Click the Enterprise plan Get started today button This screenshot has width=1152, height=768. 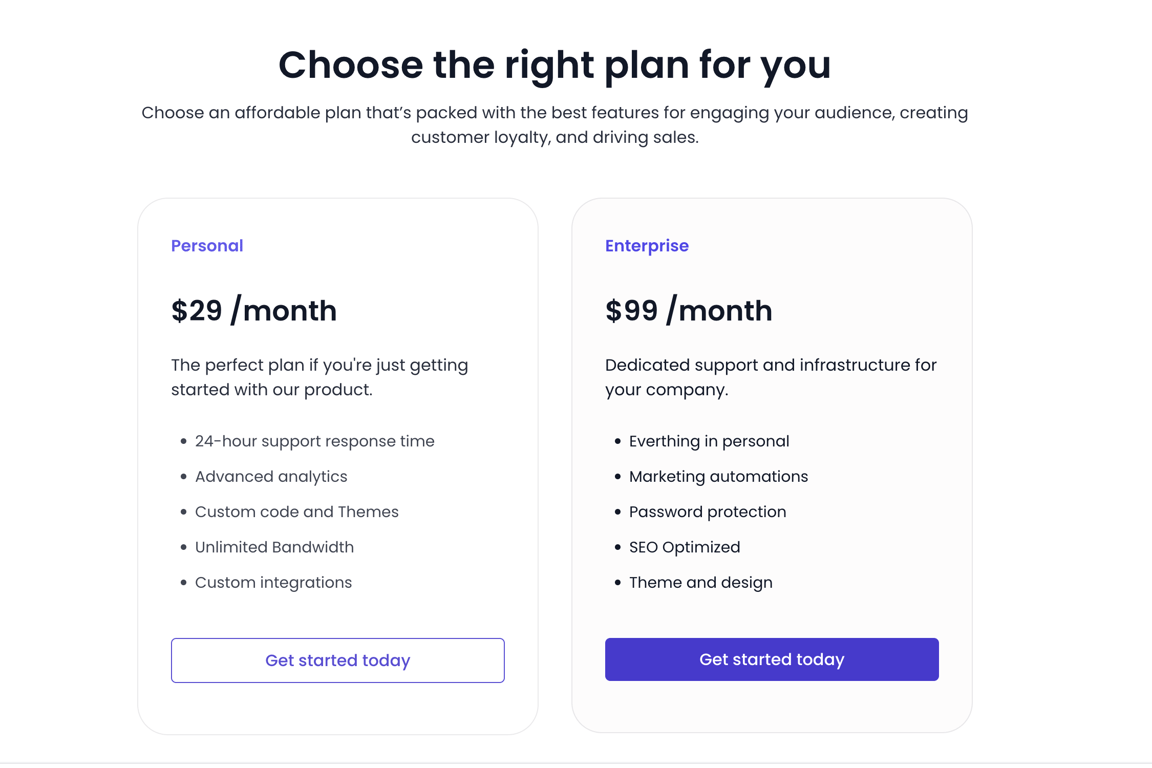(771, 659)
